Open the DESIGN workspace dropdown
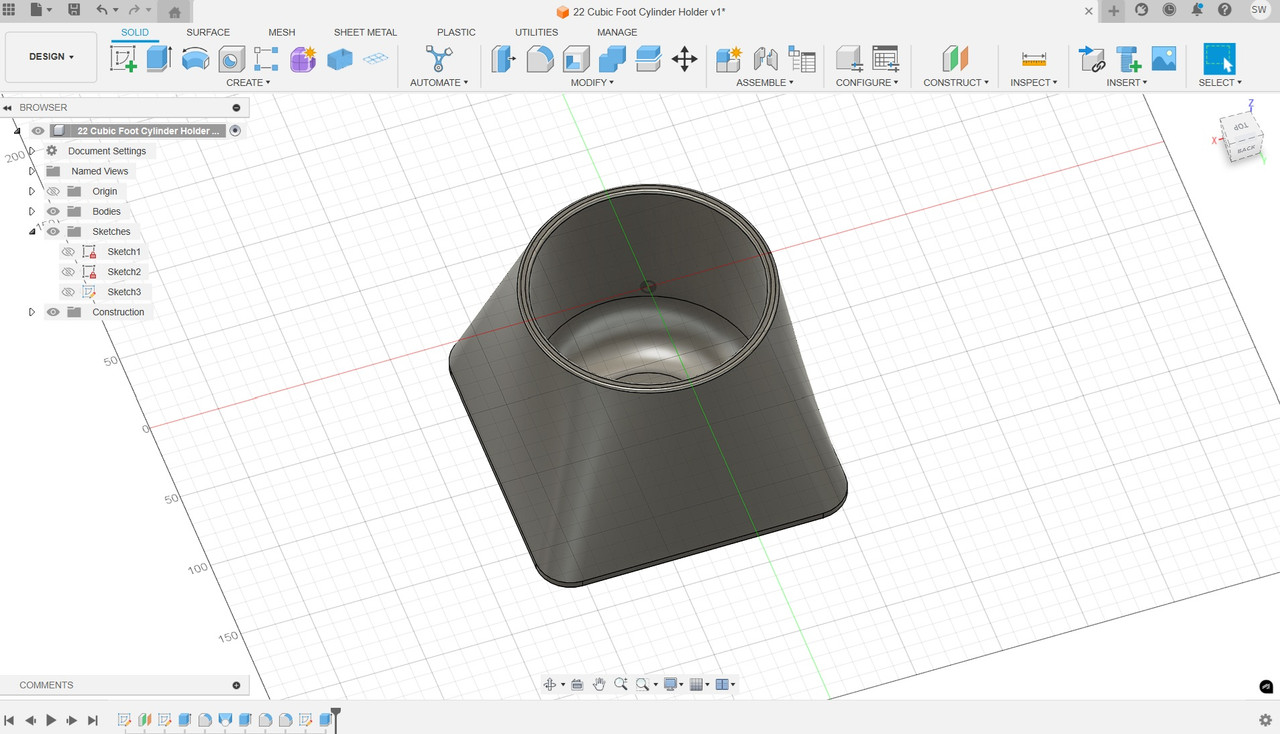 coord(51,57)
